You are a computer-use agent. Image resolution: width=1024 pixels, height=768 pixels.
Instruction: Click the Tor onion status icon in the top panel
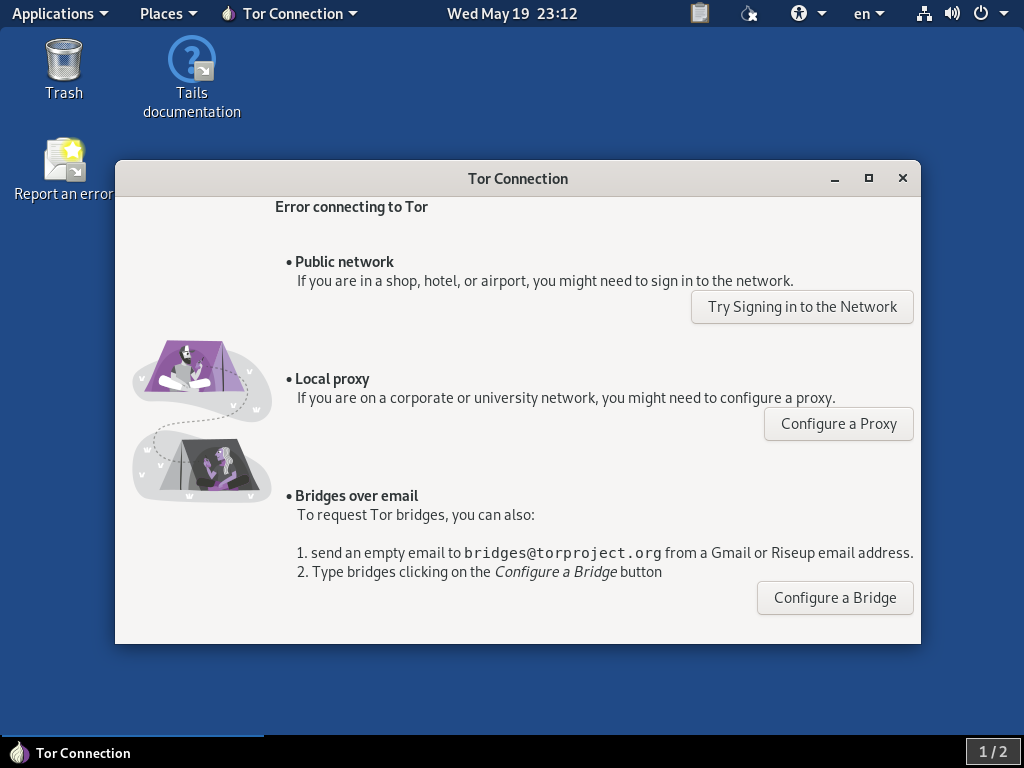tap(749, 13)
